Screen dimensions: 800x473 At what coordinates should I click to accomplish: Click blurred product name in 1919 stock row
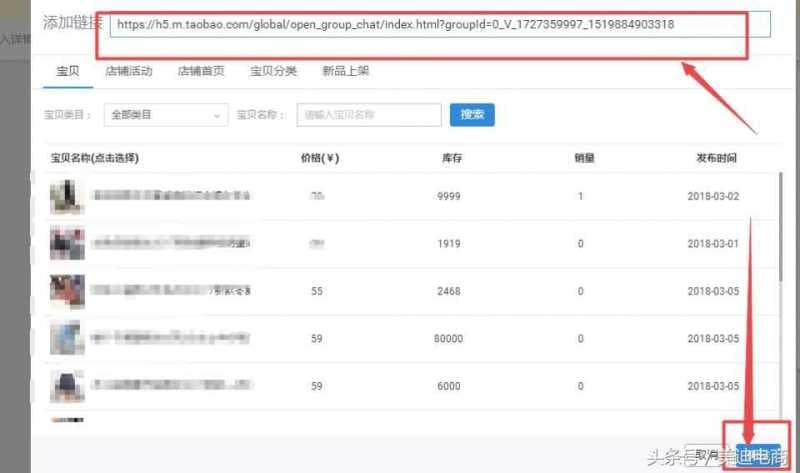pyautogui.click(x=171, y=243)
